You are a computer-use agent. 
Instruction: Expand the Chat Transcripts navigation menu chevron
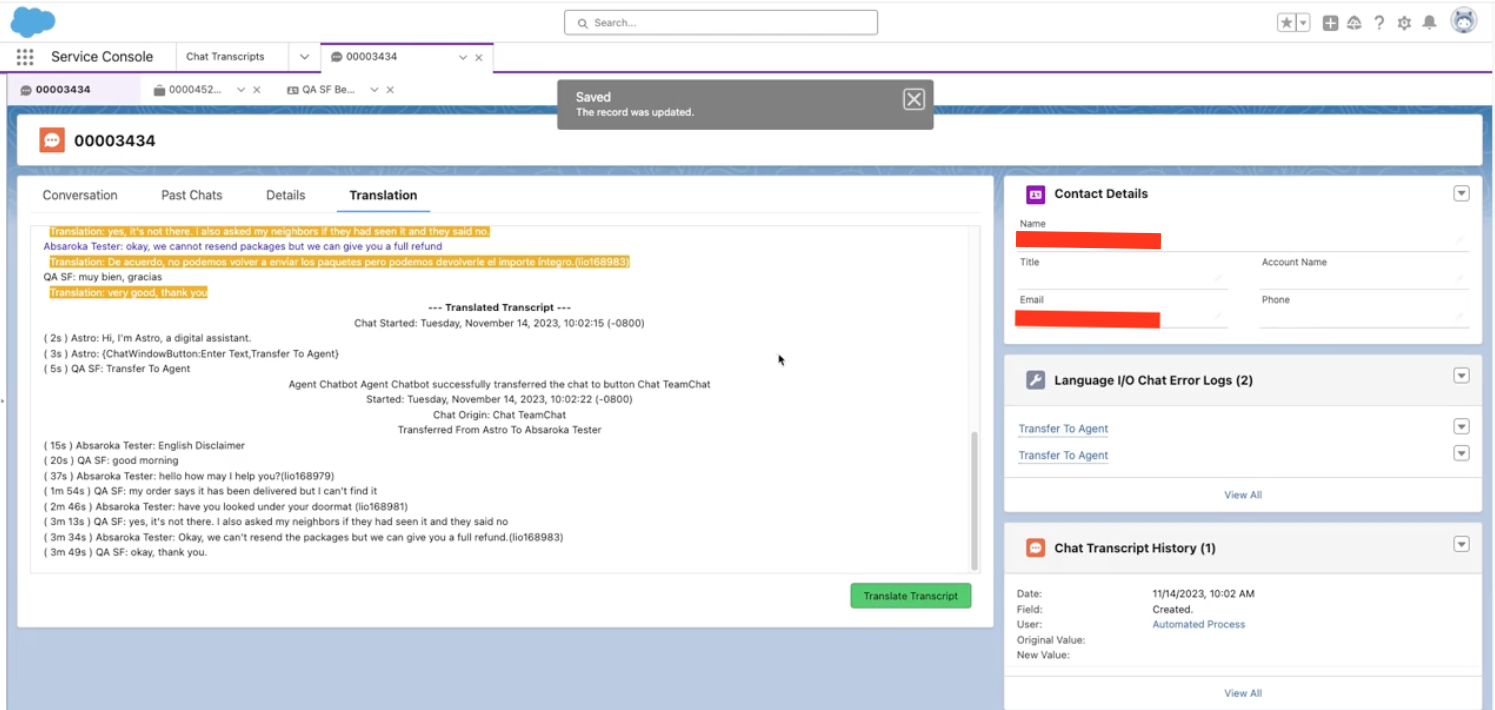(304, 57)
